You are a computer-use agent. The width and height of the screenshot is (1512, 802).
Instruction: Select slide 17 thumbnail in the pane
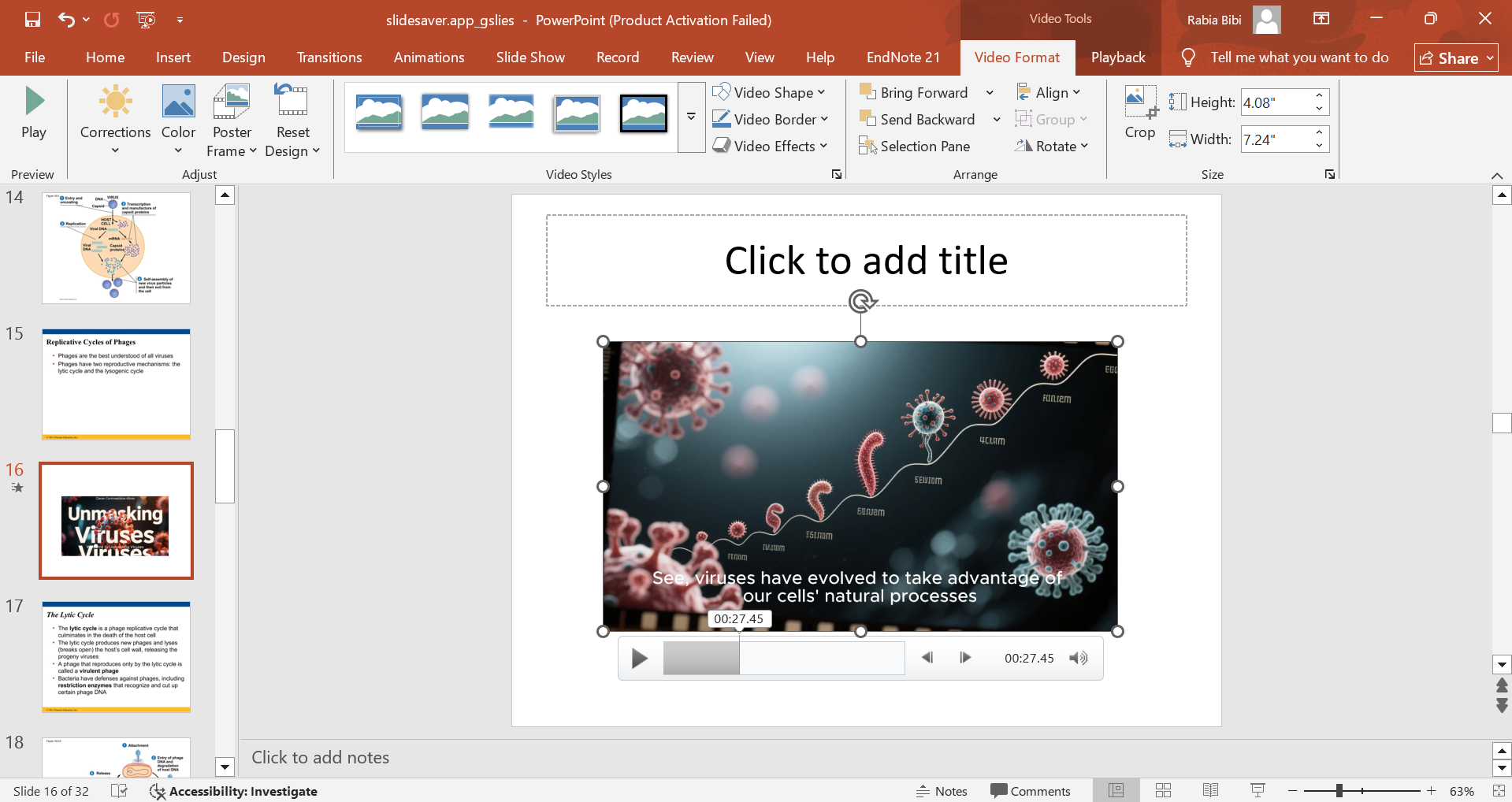click(115, 657)
